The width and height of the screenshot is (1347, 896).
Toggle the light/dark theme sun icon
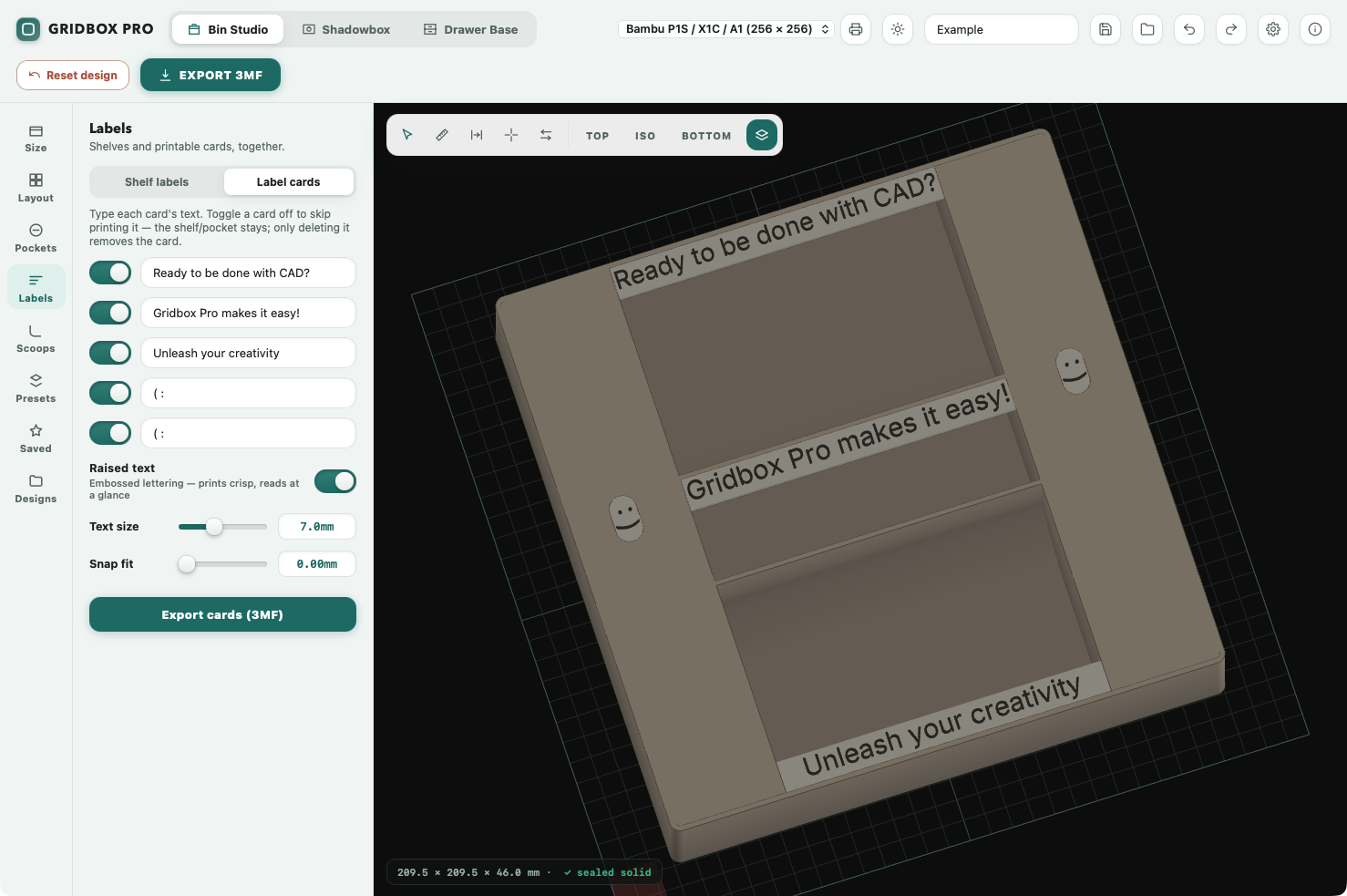click(898, 29)
